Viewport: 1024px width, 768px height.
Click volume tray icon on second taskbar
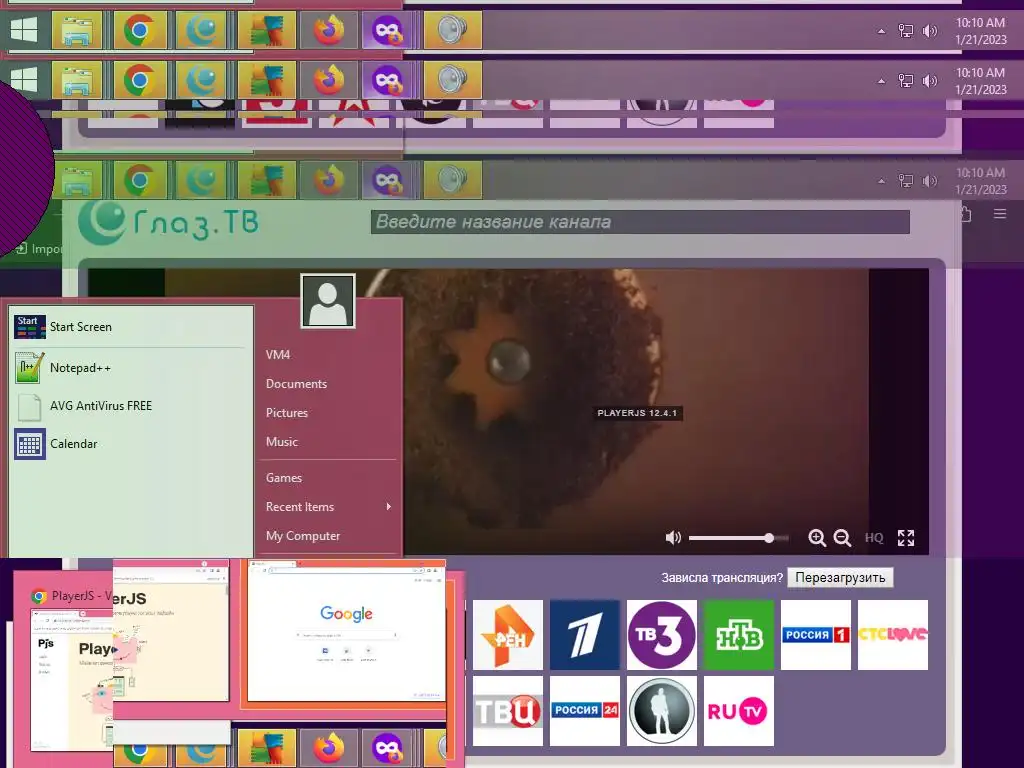(930, 81)
